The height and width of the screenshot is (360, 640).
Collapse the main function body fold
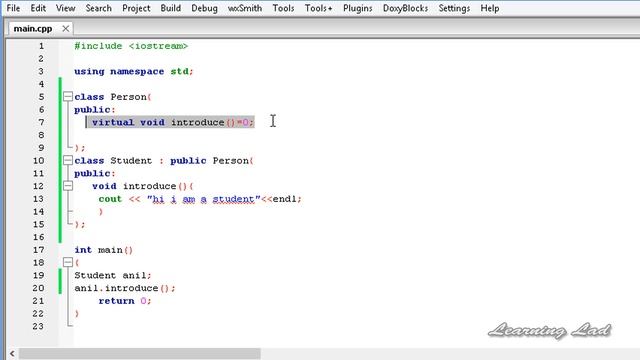[68, 262]
